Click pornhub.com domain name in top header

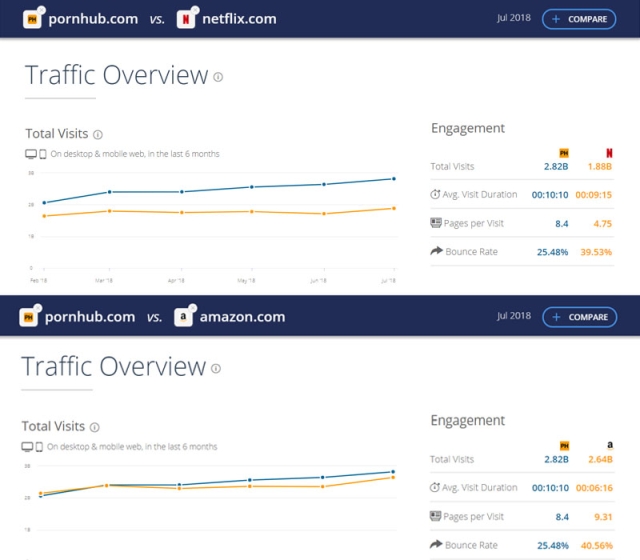click(93, 19)
